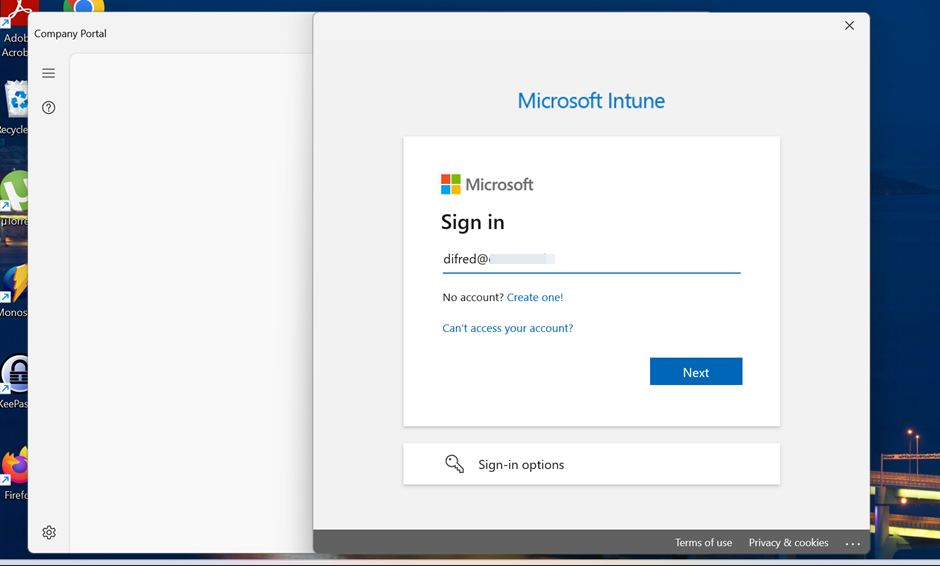The height and width of the screenshot is (566, 940).
Task: Expand the footer ellipsis more options
Action: [x=852, y=544]
